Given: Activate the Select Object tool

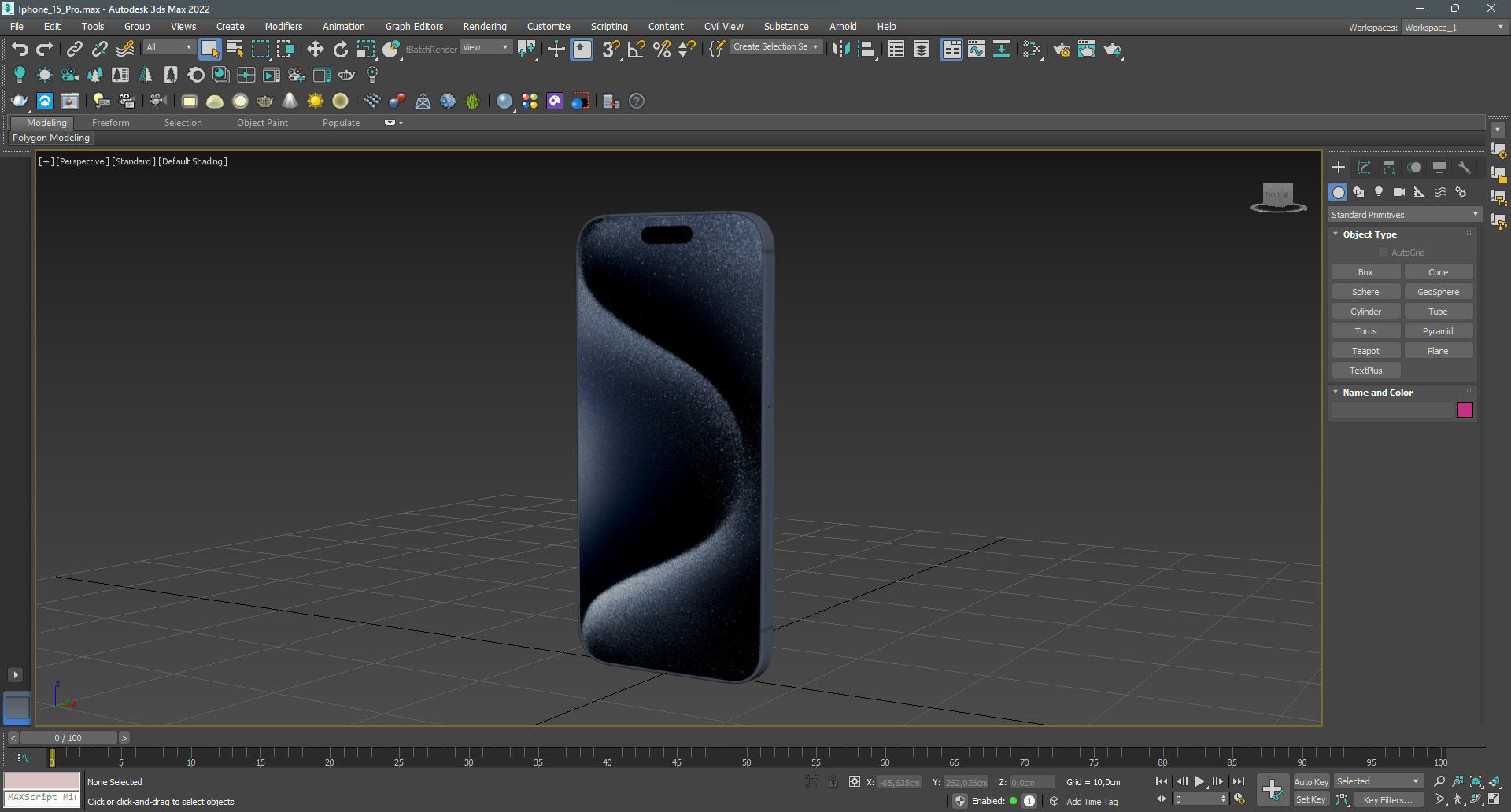Looking at the screenshot, I should 209,50.
